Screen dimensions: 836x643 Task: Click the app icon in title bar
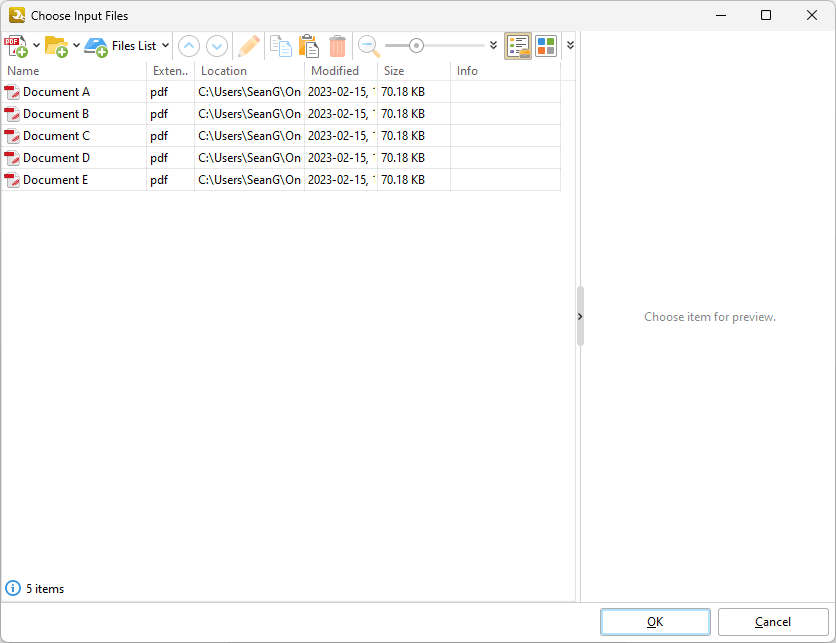click(x=17, y=15)
